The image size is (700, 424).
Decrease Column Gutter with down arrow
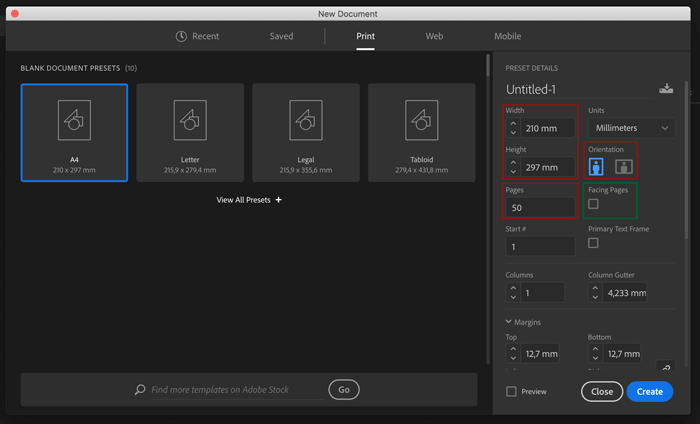pos(595,298)
